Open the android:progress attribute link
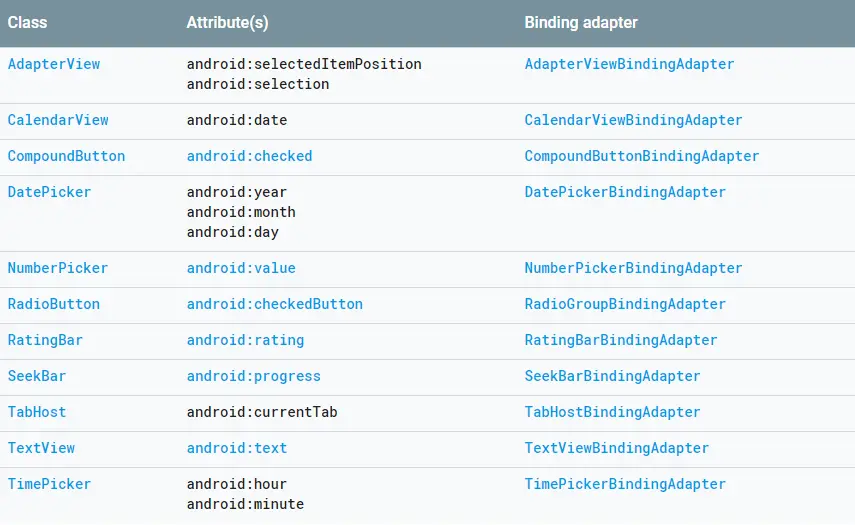 coord(254,376)
